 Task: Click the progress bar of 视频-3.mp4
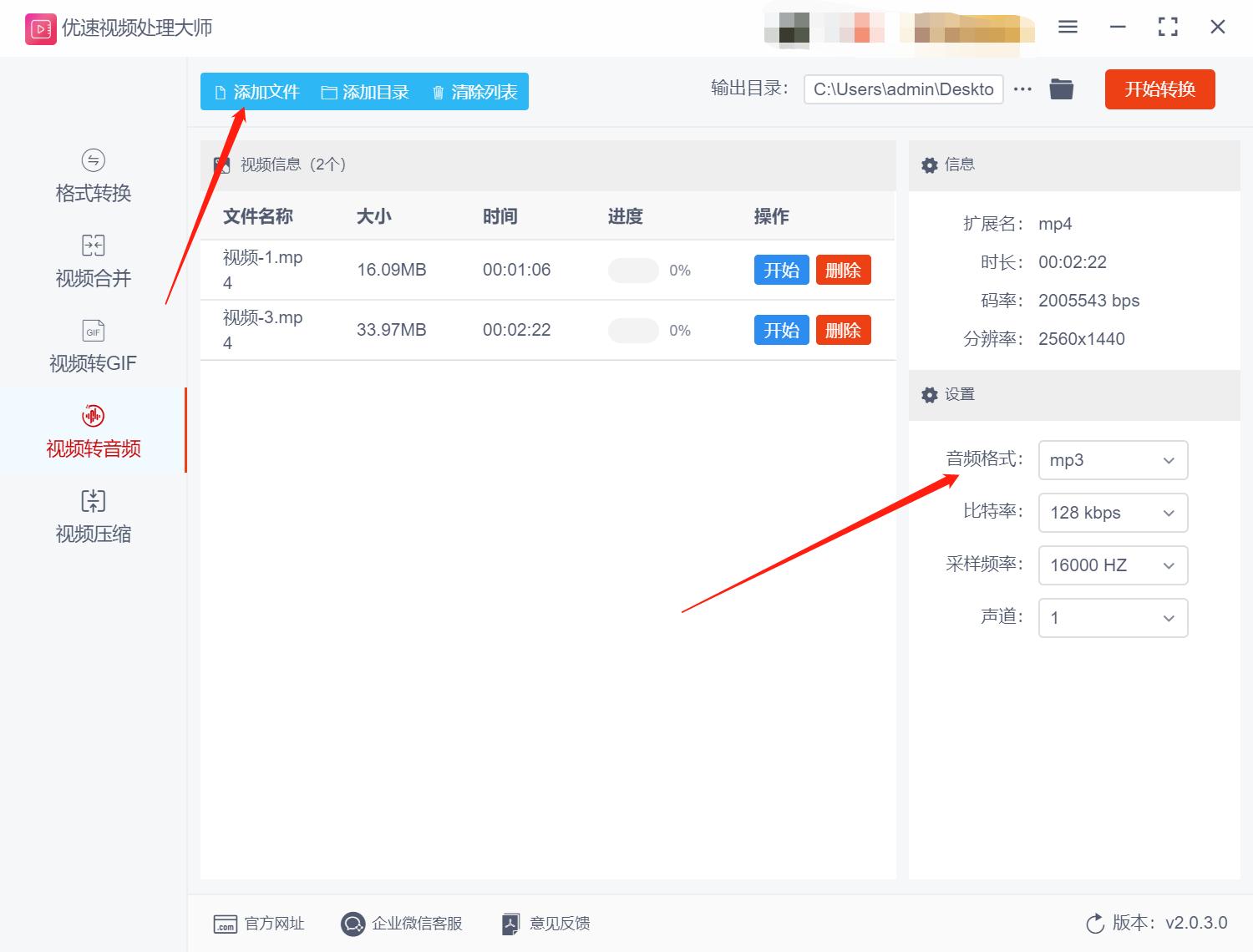tap(632, 330)
